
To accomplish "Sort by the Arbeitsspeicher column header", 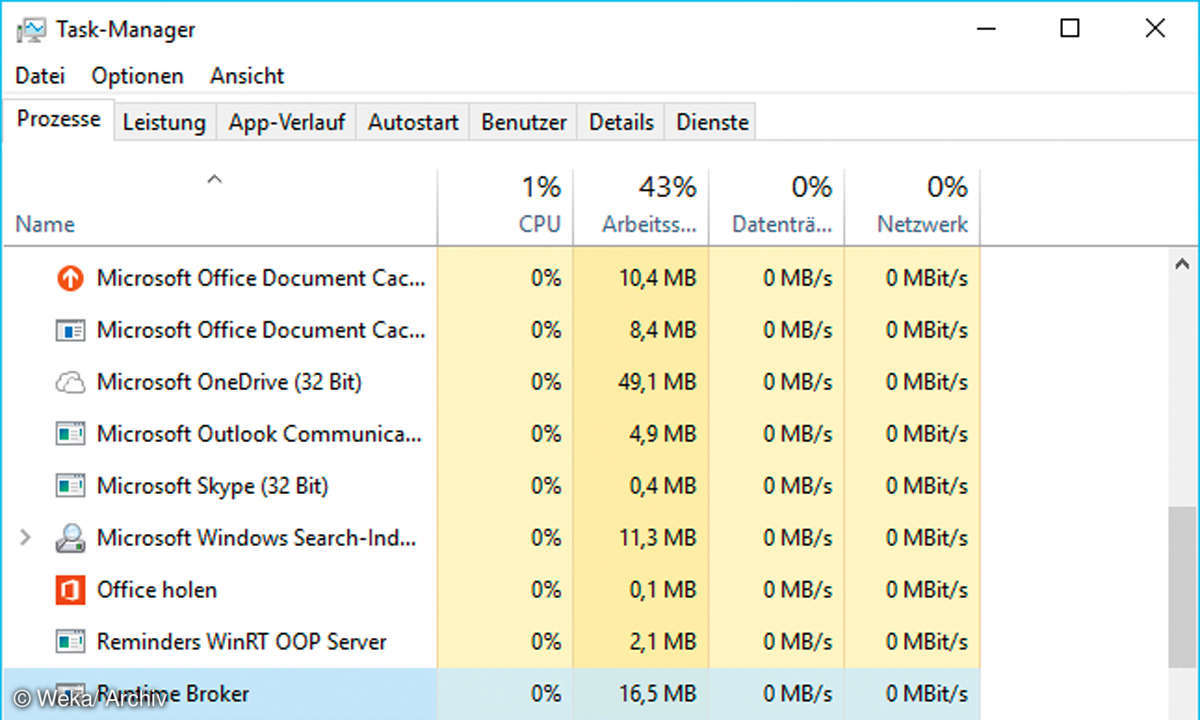I will pyautogui.click(x=641, y=205).
